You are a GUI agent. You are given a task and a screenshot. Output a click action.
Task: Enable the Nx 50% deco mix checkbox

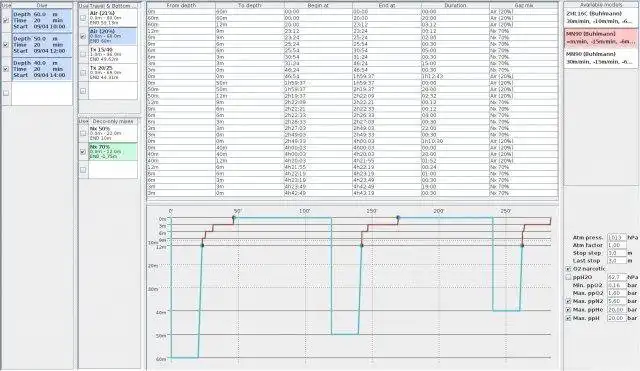83,133
